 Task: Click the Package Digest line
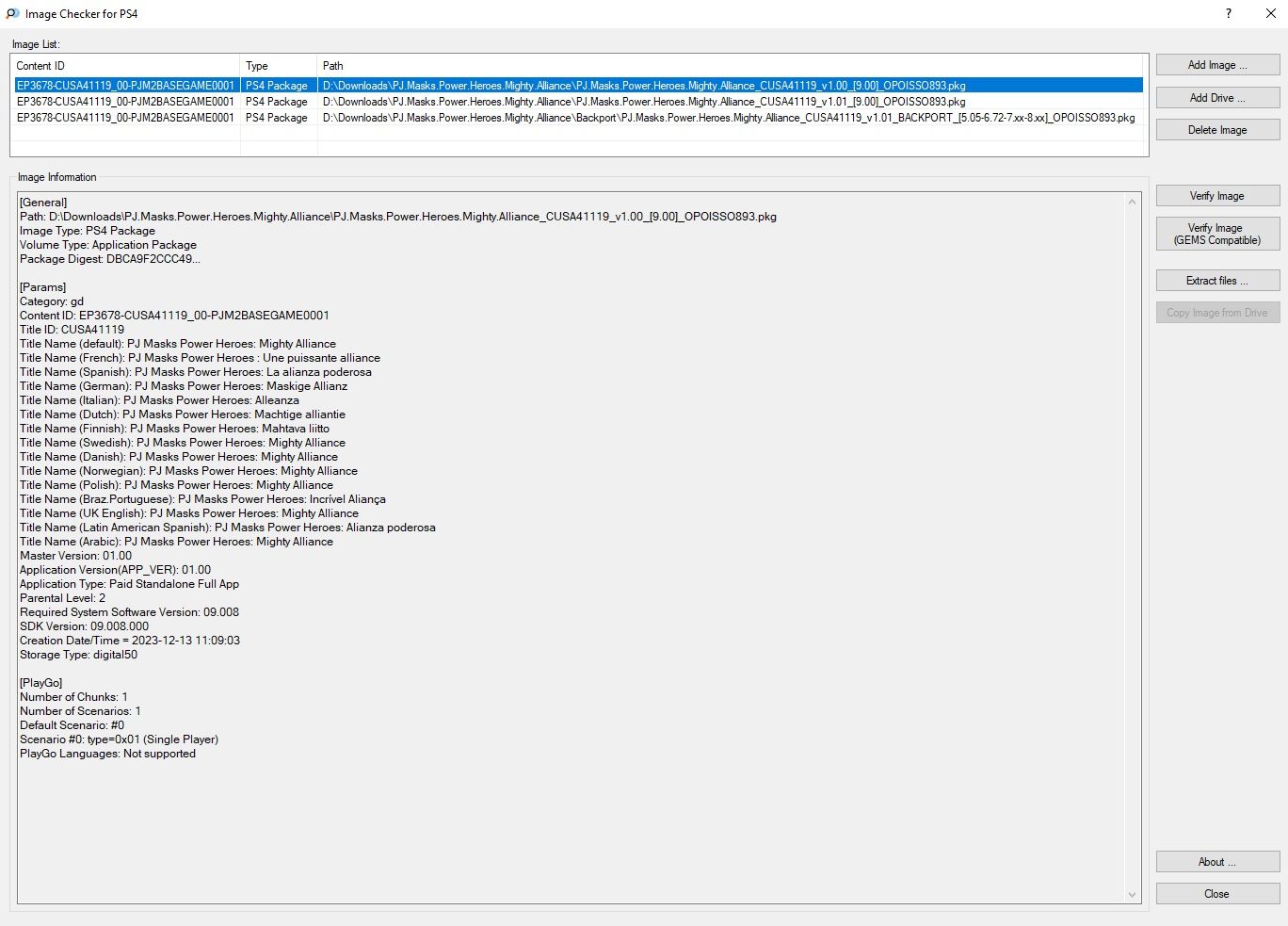coord(110,259)
